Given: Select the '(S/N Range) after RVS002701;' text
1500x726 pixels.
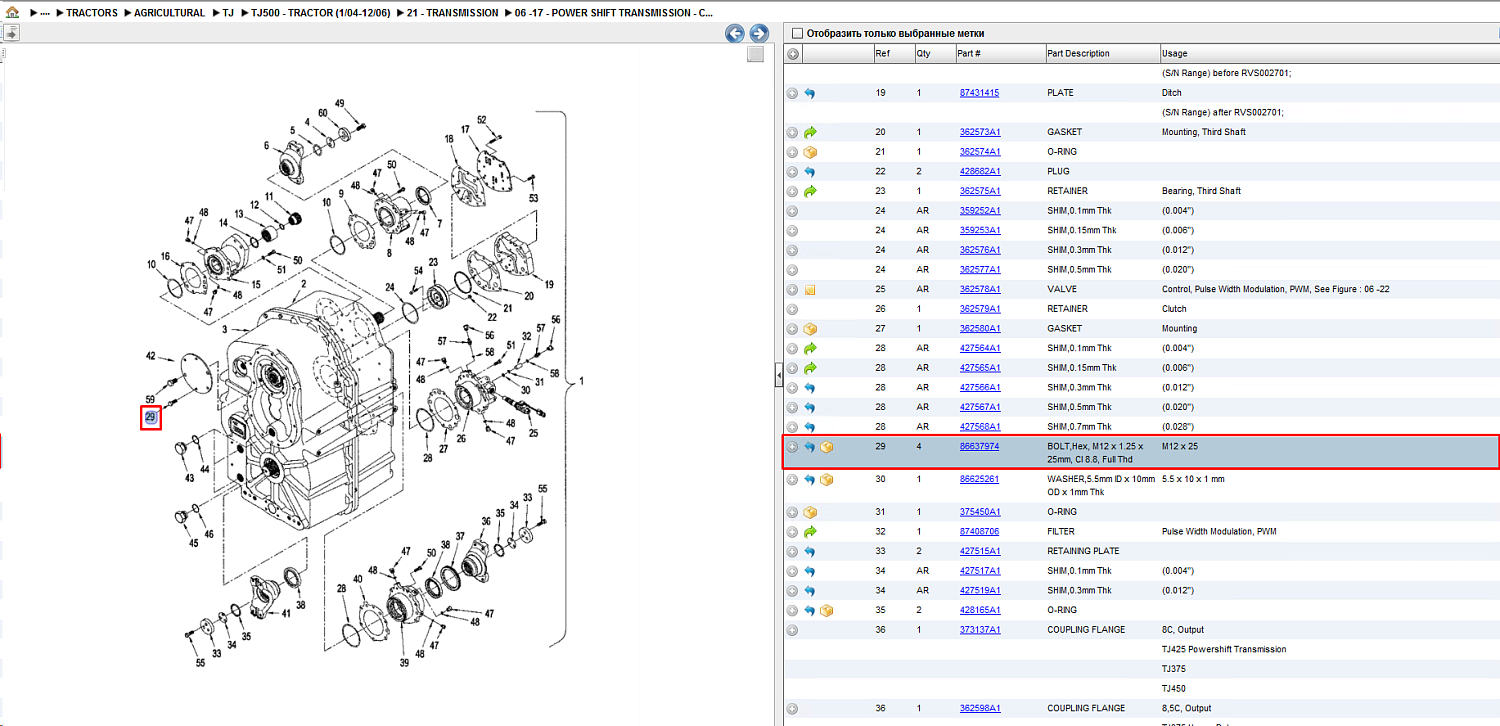Looking at the screenshot, I should 1223,113.
